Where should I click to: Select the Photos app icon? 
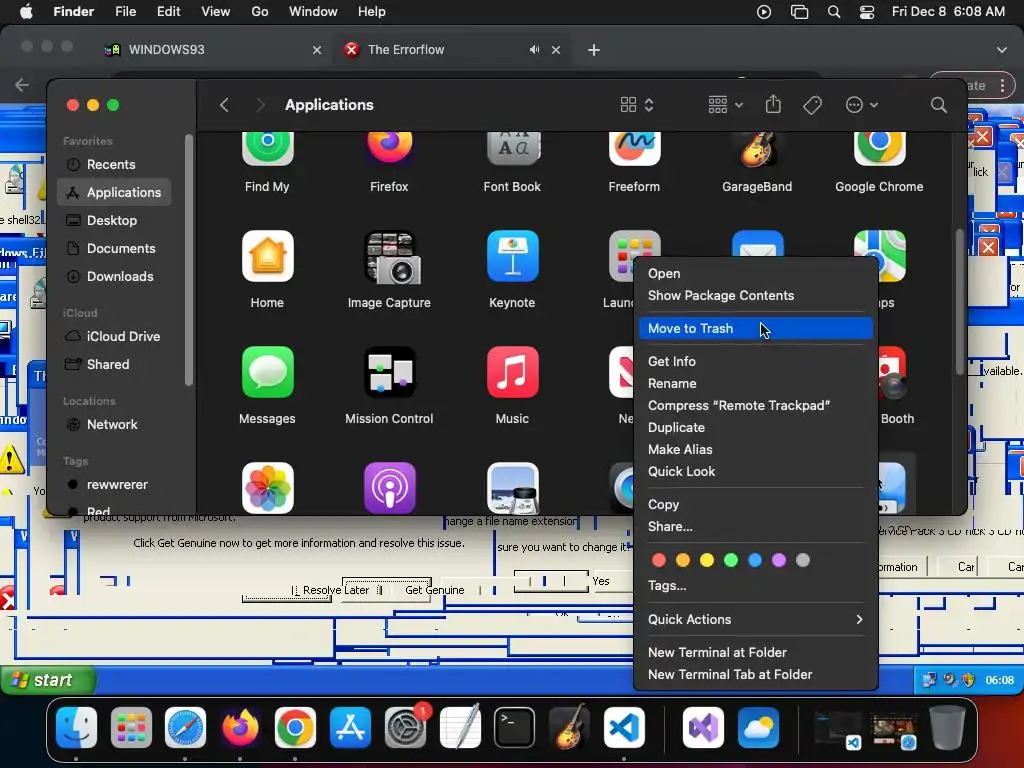tap(267, 488)
